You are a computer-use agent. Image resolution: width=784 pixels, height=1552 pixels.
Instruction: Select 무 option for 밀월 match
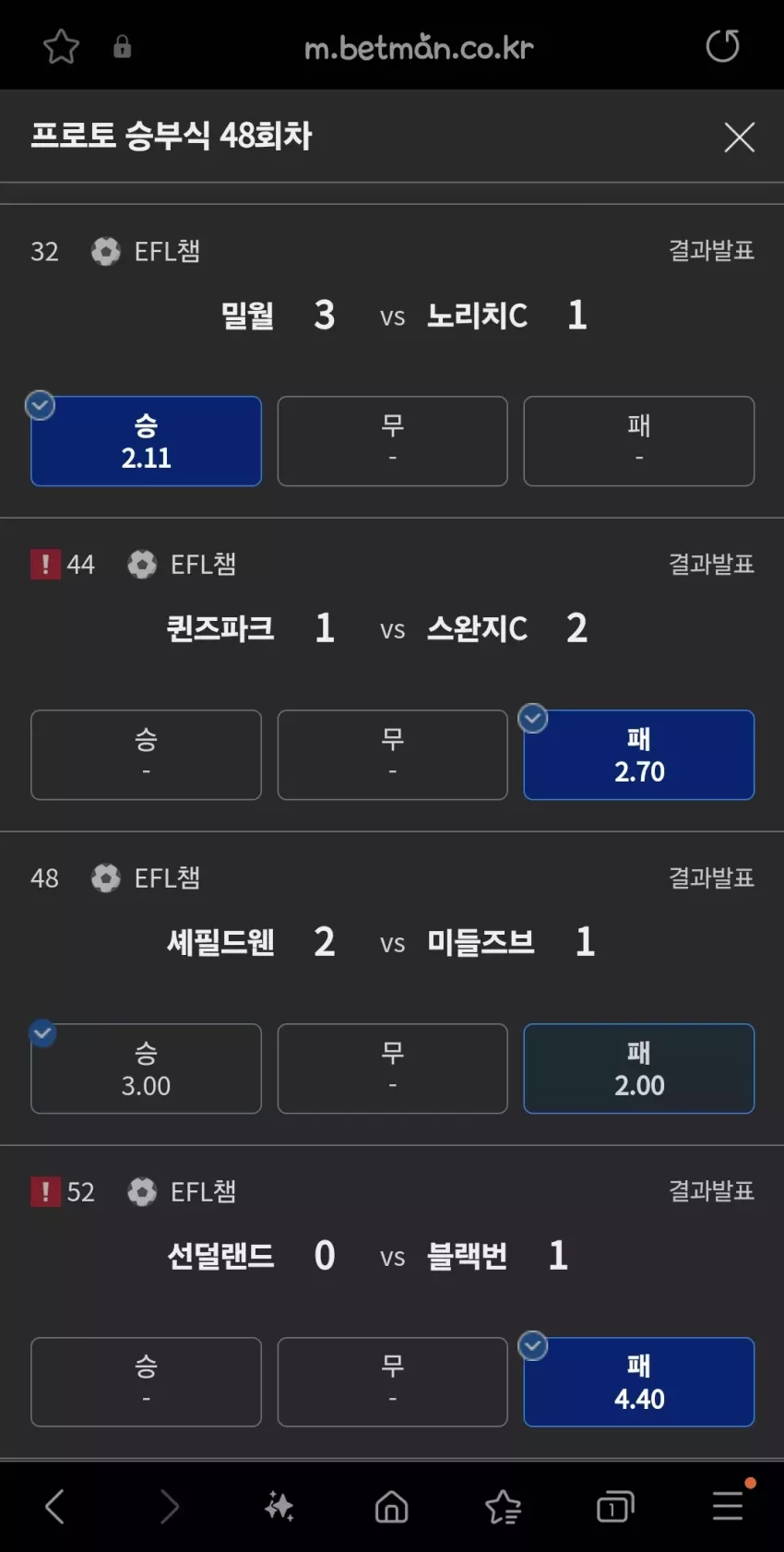click(392, 441)
